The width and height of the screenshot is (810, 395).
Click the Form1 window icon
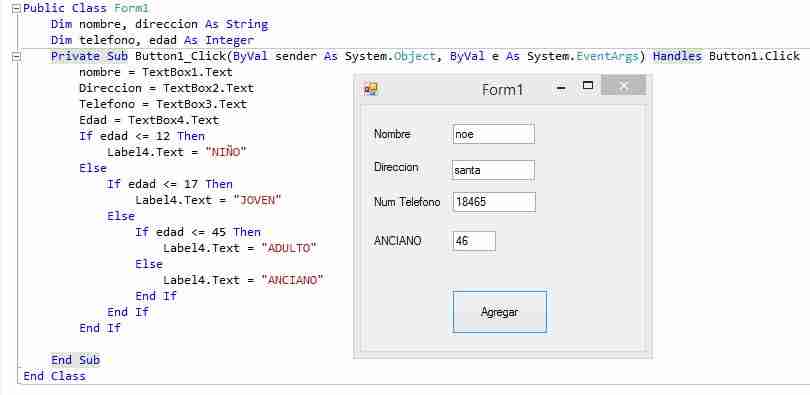coord(371,89)
